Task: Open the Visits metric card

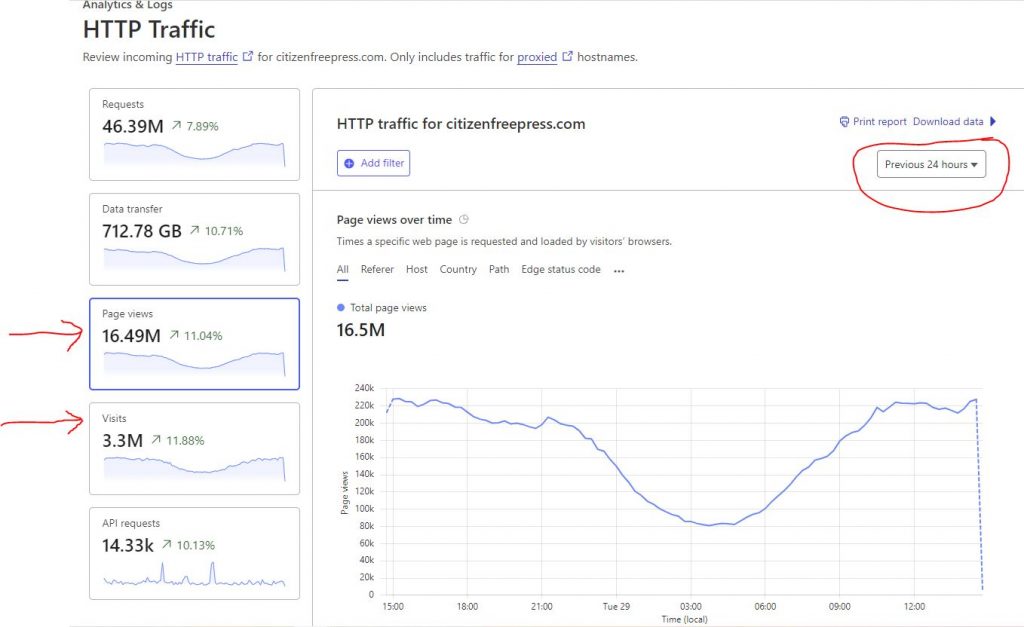Action: 194,448
